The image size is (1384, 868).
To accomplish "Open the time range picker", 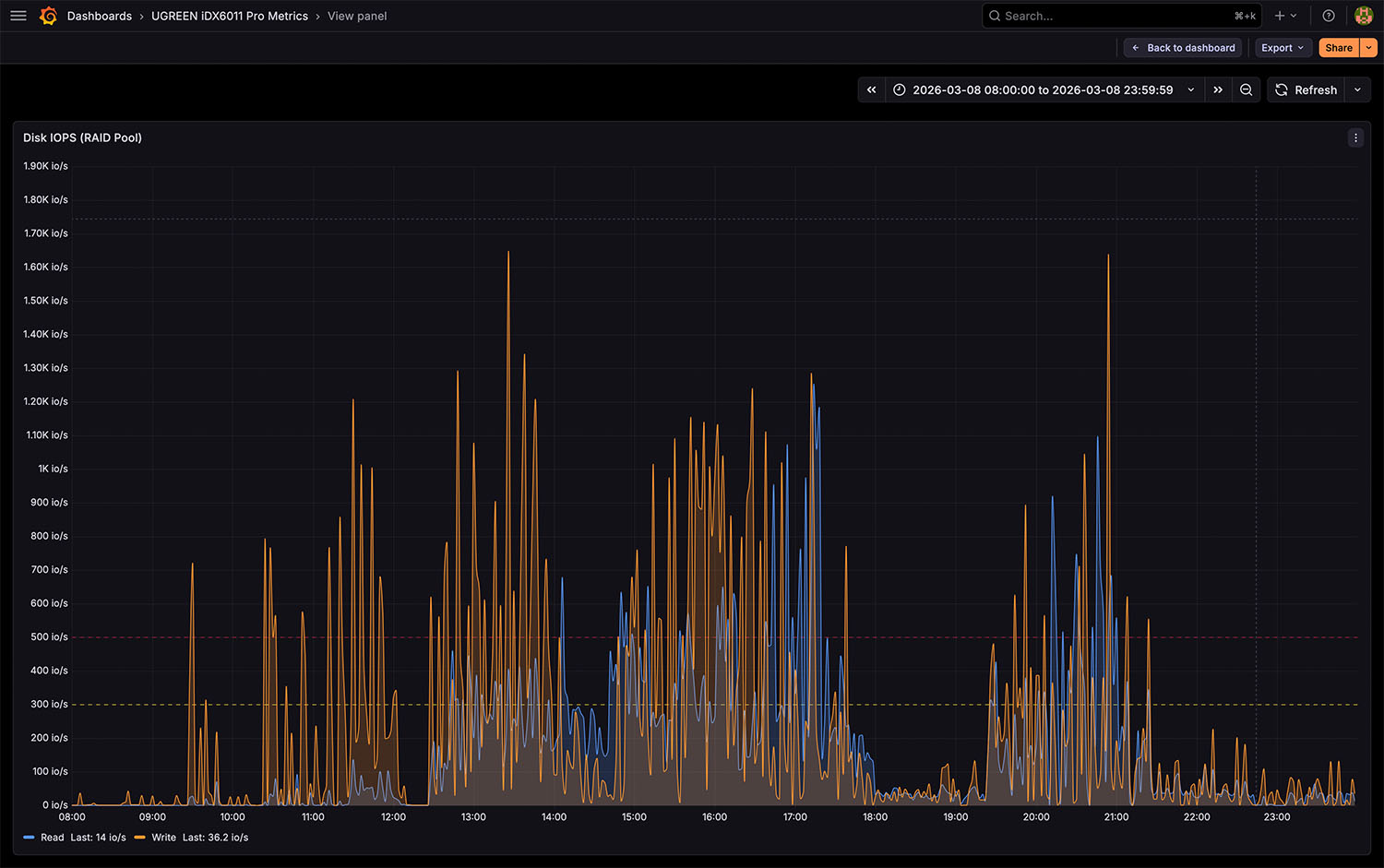I will click(x=1043, y=89).
